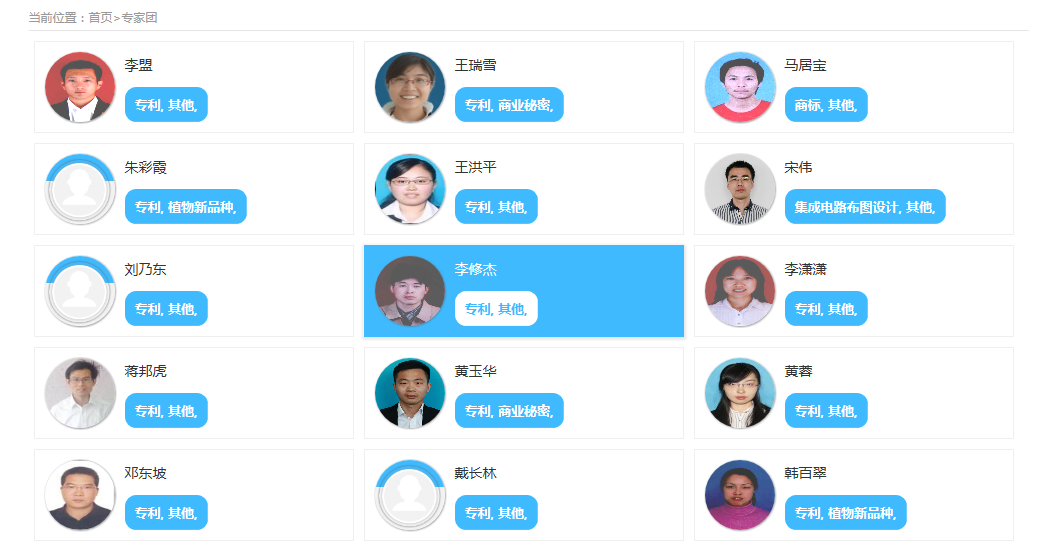Click 朱彩霞's 专利, 植物新品种 tag
Viewport: 1053px width, 555px height.
coord(185,207)
